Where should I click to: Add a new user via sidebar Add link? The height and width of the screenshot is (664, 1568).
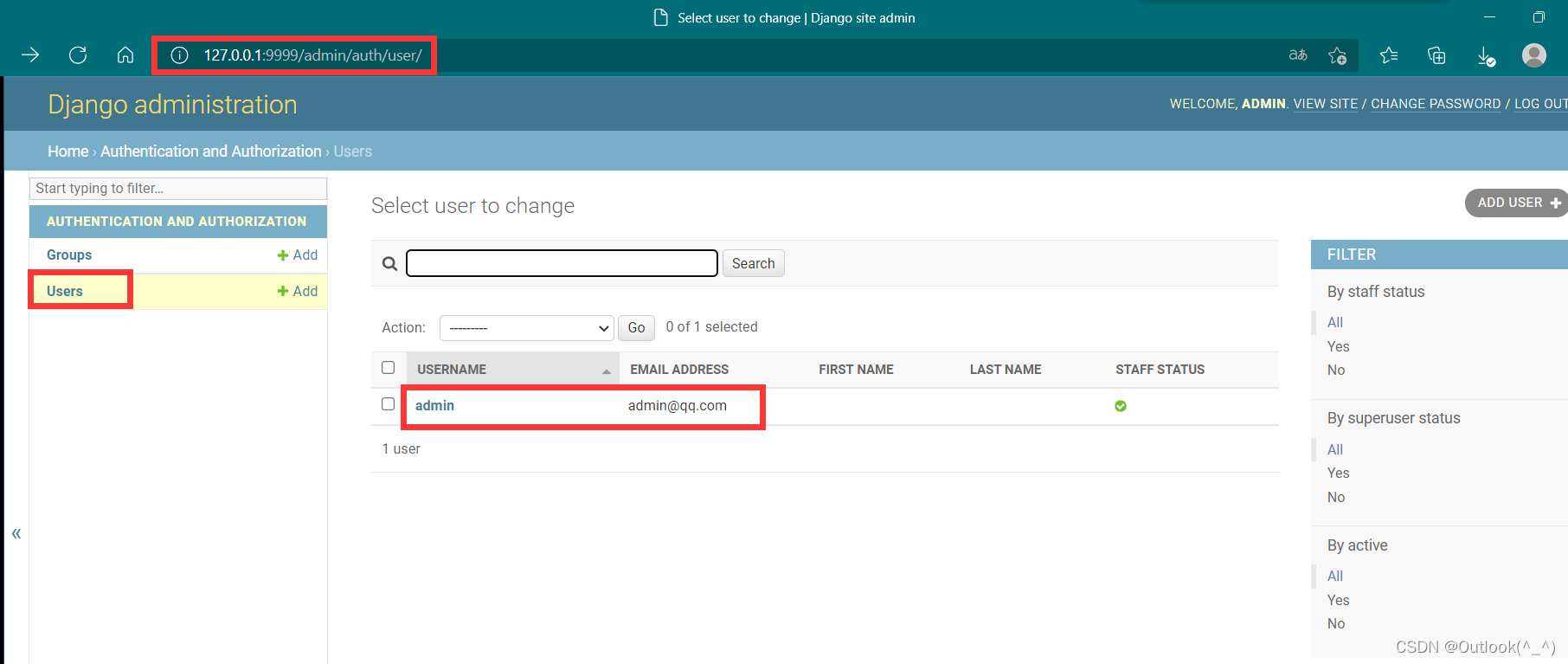point(298,292)
